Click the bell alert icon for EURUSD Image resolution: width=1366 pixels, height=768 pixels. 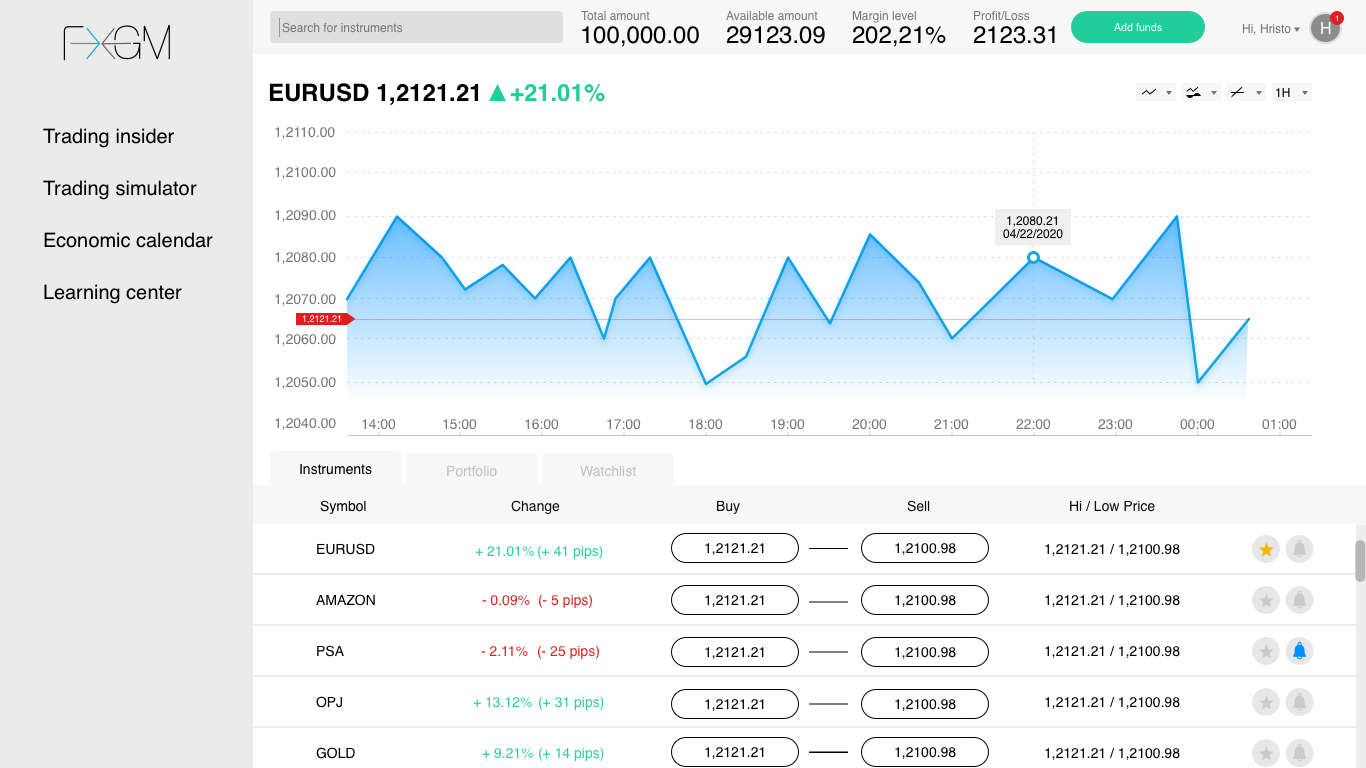[x=1299, y=549]
